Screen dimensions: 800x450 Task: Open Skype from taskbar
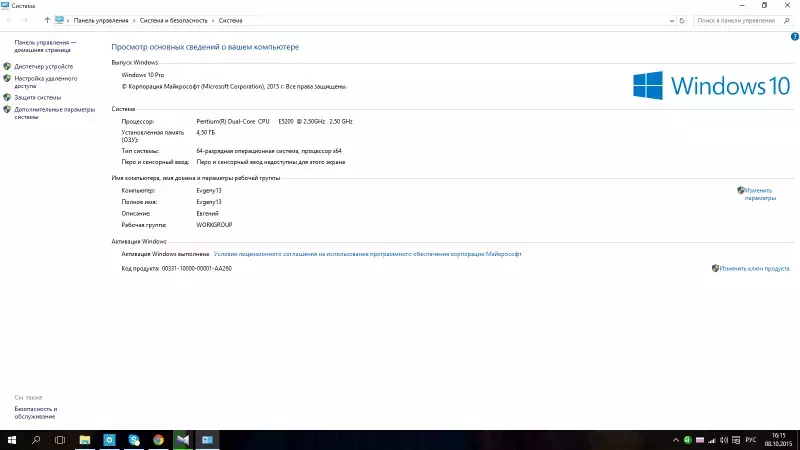pyautogui.click(x=134, y=440)
